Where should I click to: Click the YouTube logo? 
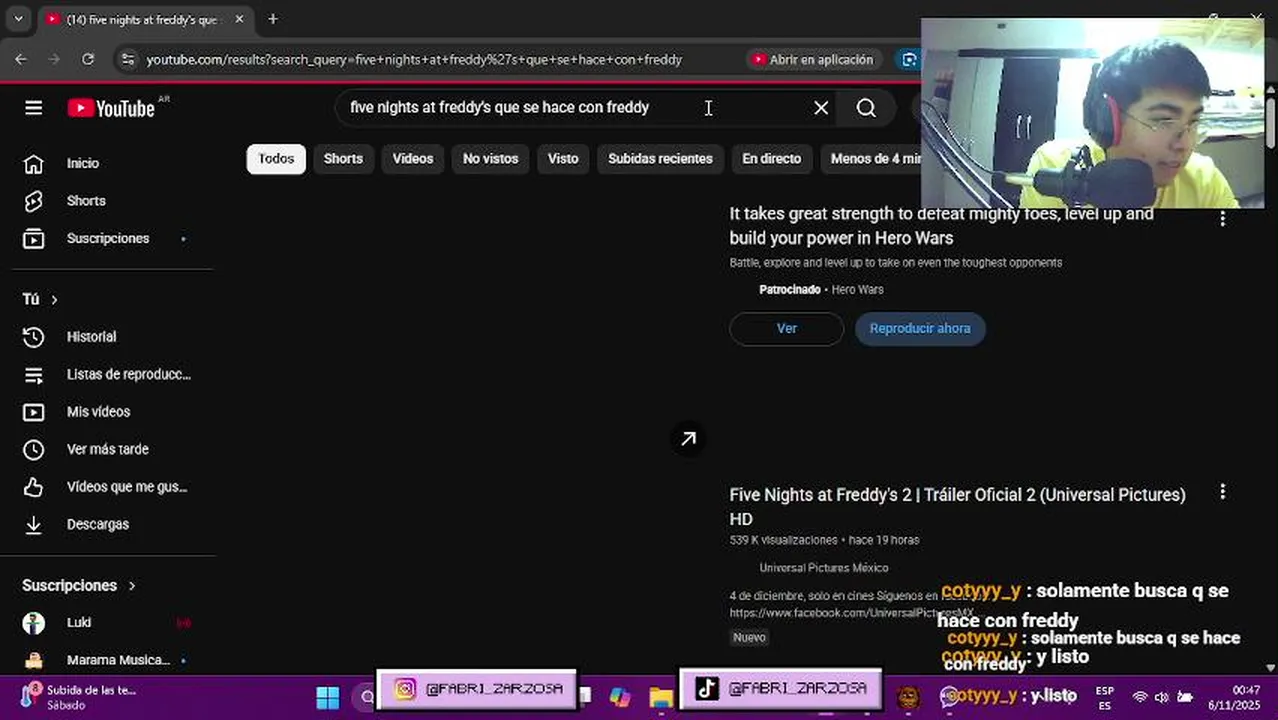tap(111, 108)
